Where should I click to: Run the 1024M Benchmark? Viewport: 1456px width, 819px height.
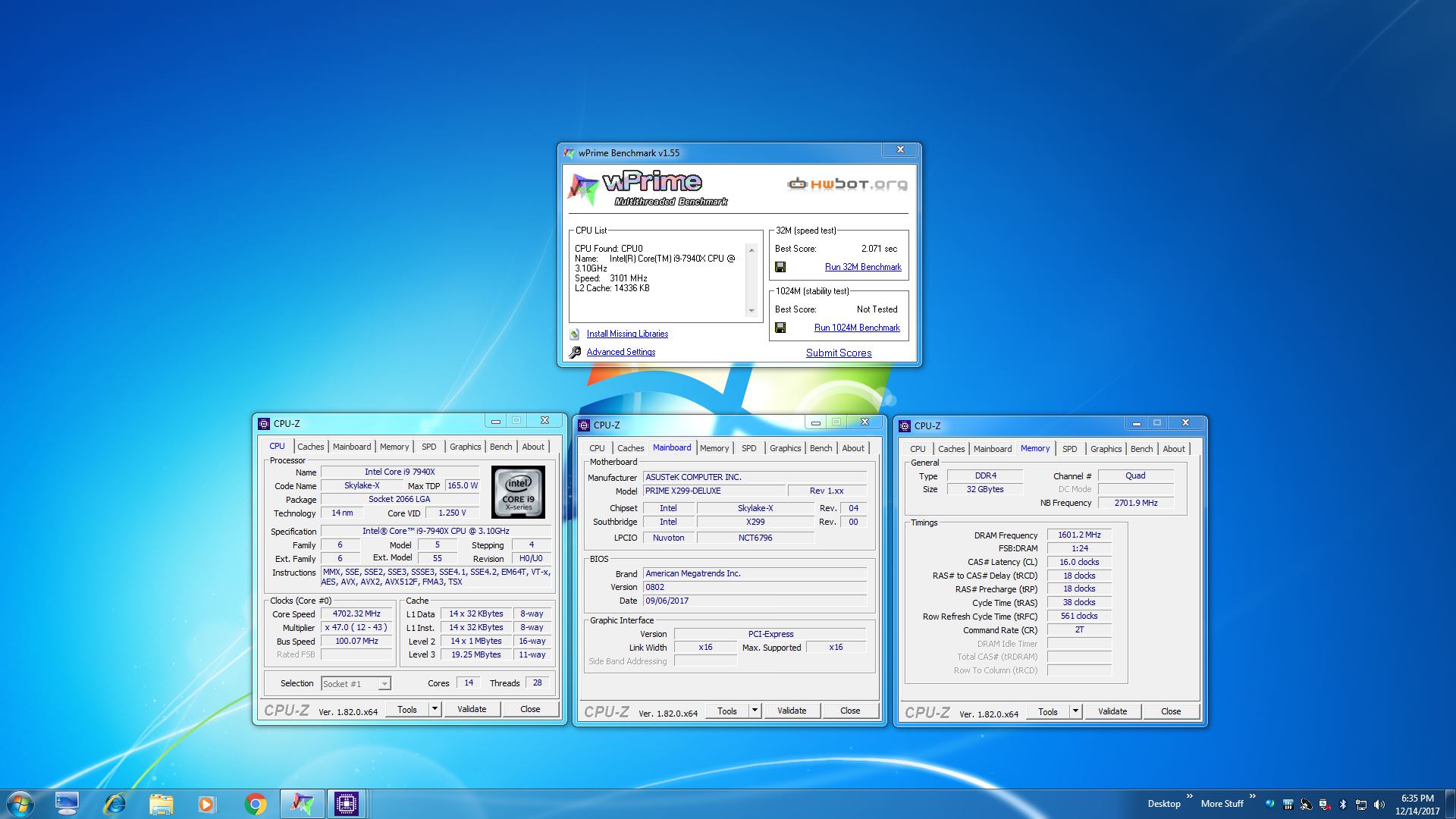pos(857,328)
